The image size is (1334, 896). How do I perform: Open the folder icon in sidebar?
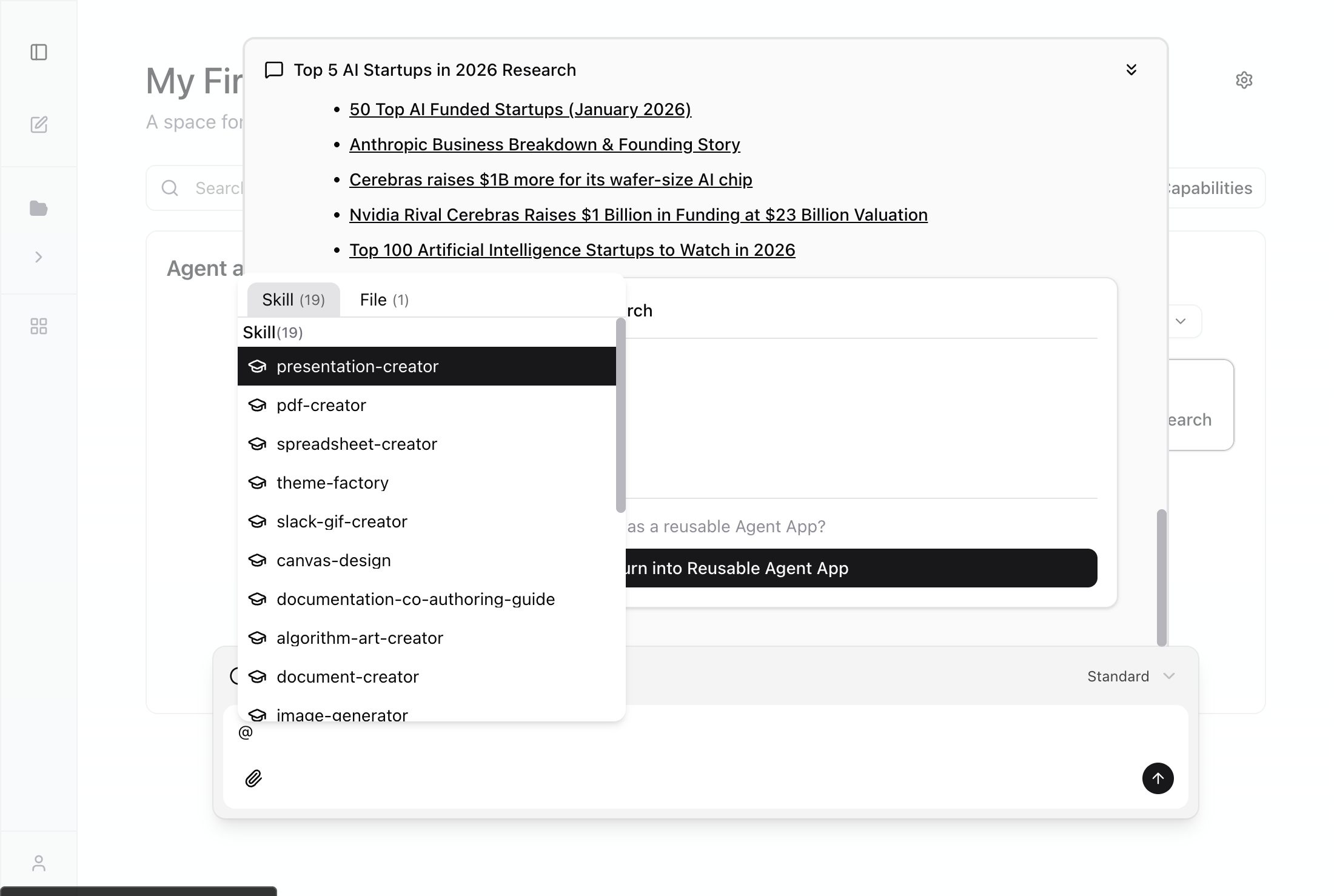coord(39,209)
